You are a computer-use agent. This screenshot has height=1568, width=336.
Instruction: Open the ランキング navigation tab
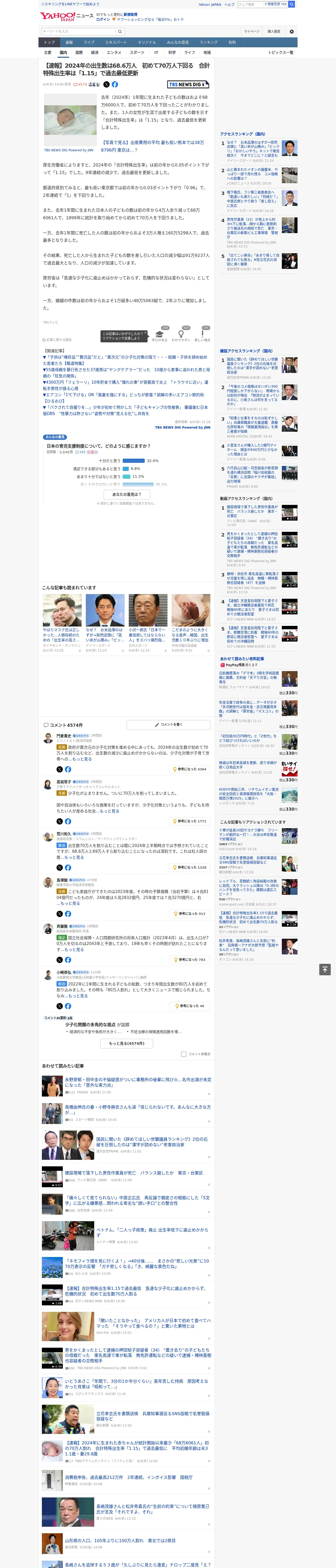209,43
